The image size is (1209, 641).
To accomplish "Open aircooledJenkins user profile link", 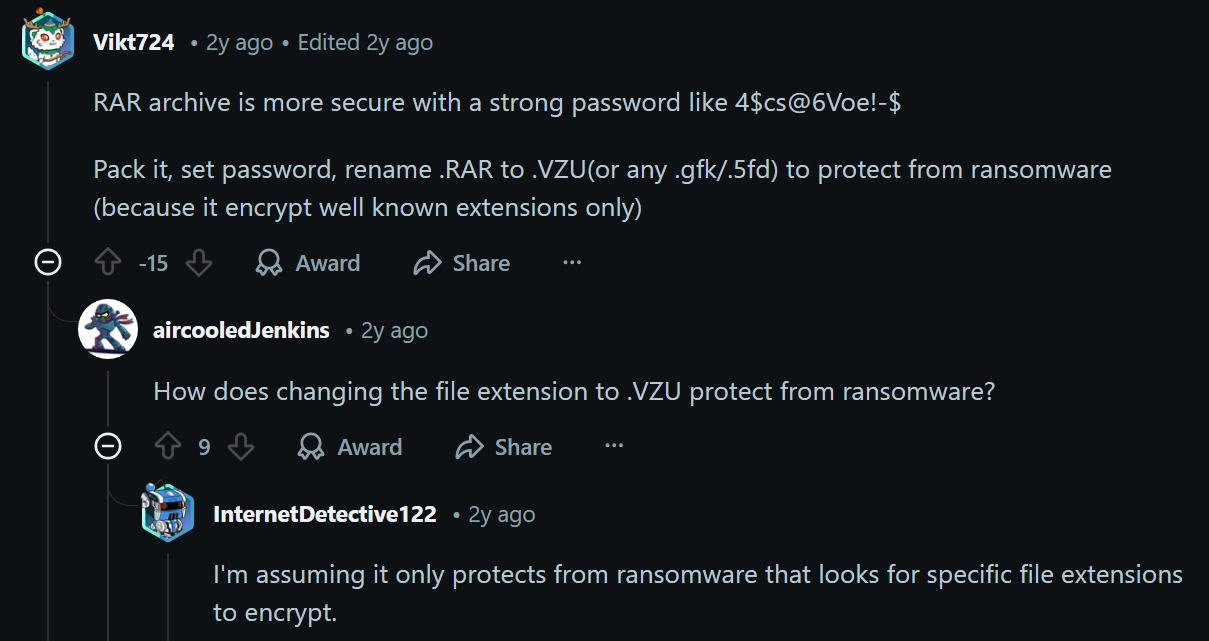I will pyautogui.click(x=241, y=330).
